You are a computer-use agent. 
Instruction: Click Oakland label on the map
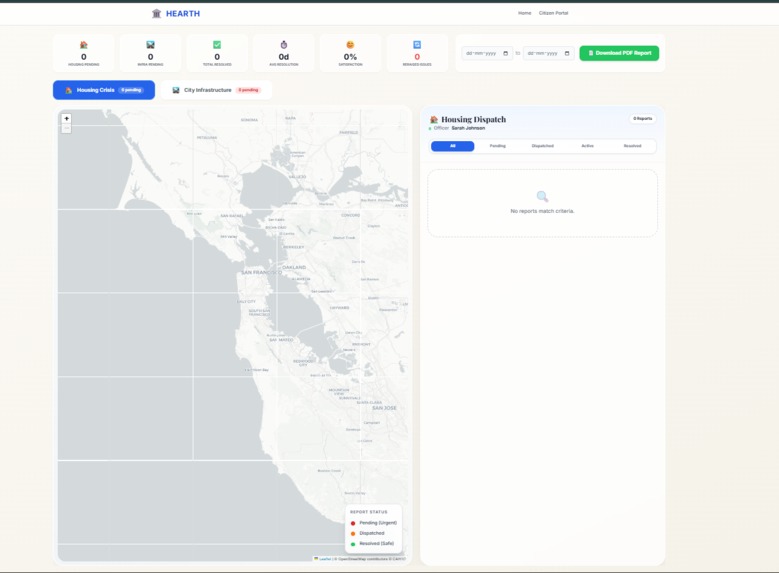(x=294, y=267)
